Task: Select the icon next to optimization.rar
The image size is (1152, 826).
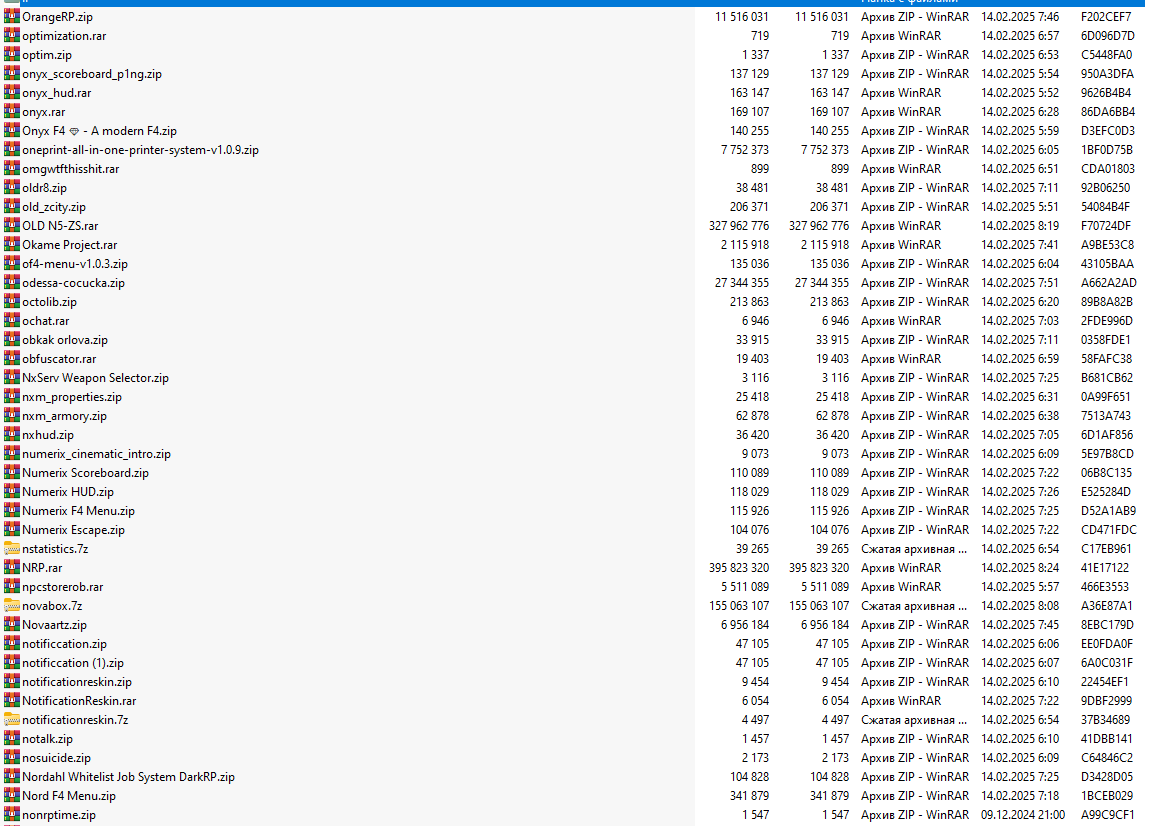Action: [x=12, y=35]
